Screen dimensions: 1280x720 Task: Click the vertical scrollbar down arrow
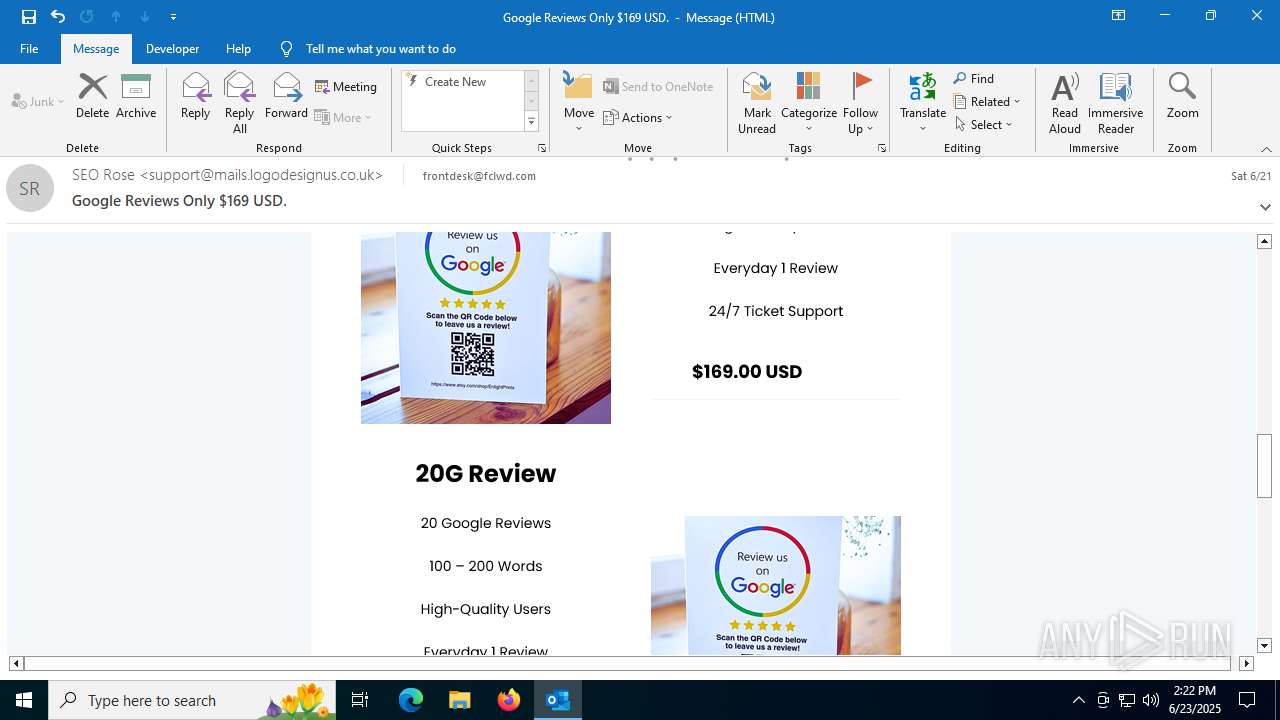[x=1264, y=646]
